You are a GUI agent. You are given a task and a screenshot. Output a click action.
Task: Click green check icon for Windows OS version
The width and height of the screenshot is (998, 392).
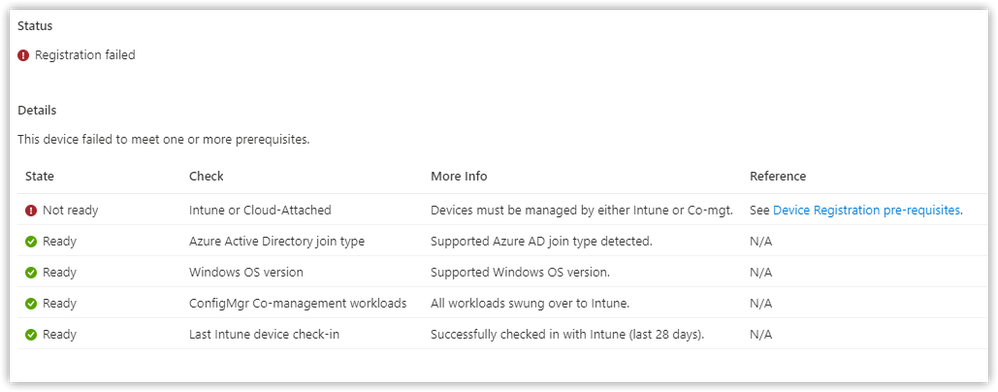[x=31, y=272]
